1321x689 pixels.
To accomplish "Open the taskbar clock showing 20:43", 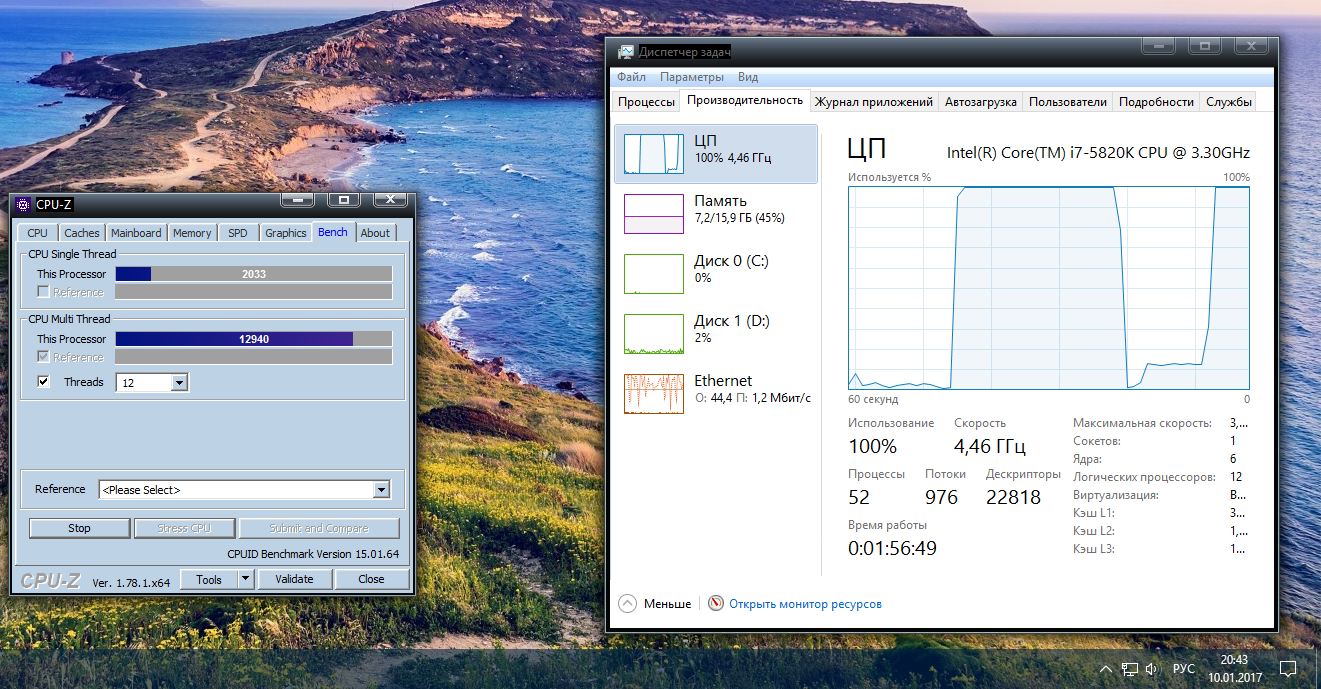I will (1234, 660).
